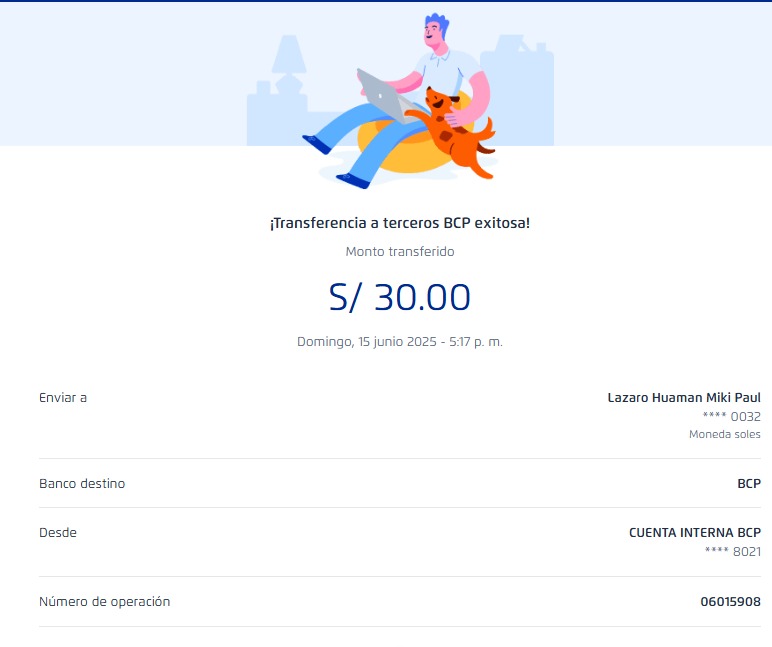The image size is (772, 647).
Task: Click the man's blue hair in illustration
Action: (x=437, y=23)
